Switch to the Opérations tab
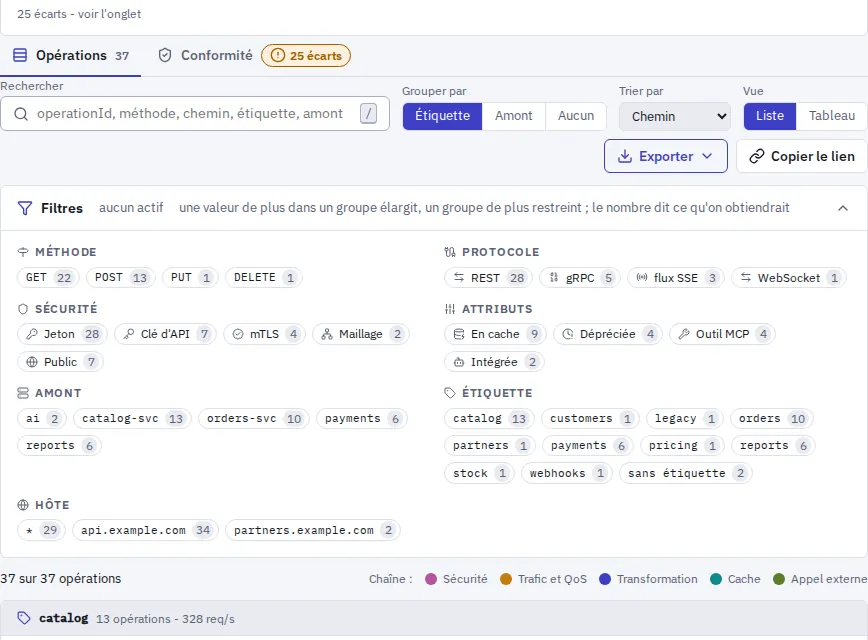This screenshot has height=640, width=868. click(71, 55)
